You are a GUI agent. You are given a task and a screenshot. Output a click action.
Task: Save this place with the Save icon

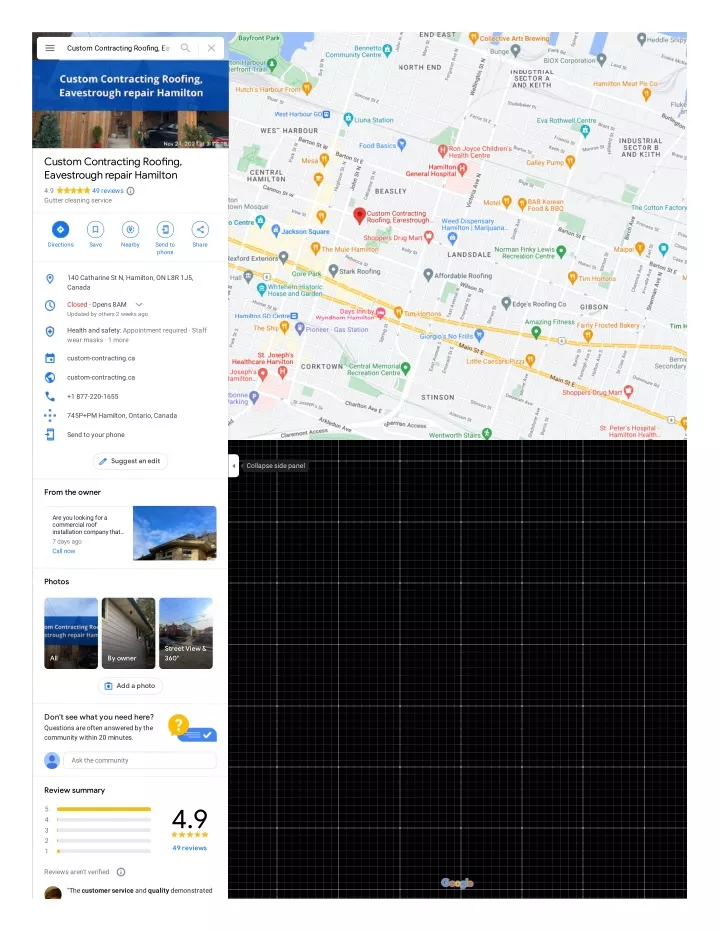tap(95, 229)
